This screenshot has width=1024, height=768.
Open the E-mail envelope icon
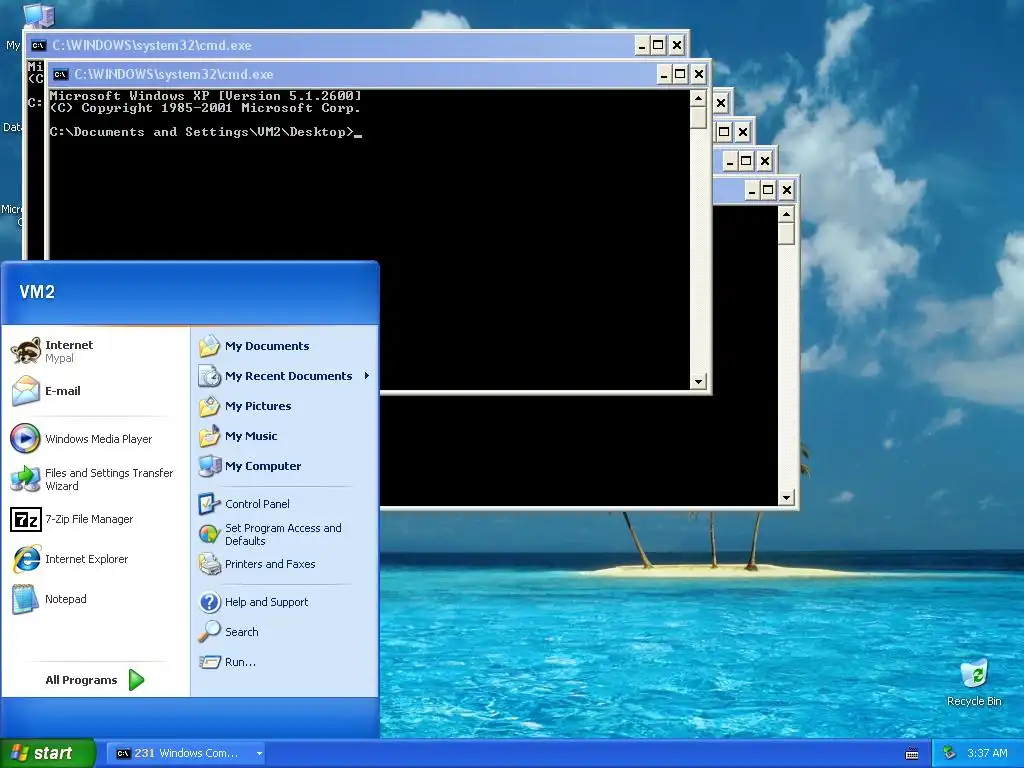26,391
